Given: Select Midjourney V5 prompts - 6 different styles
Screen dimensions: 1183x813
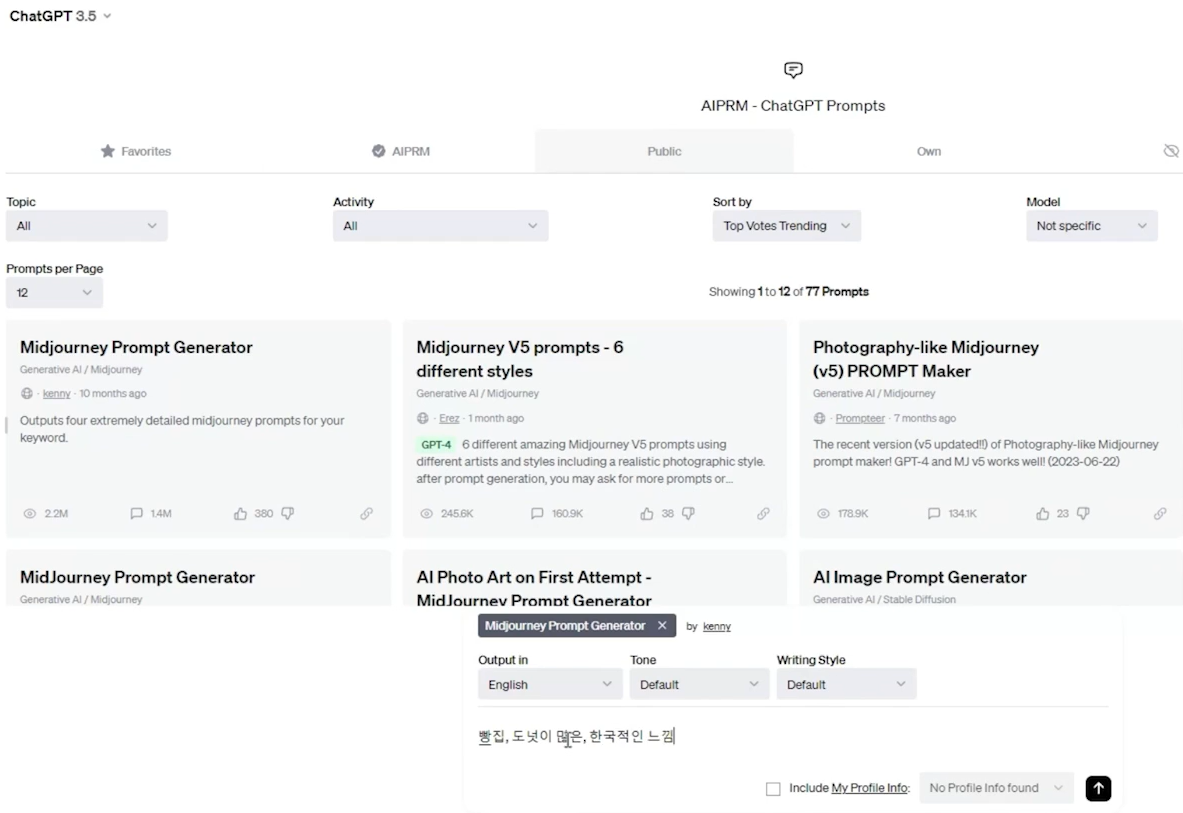Looking at the screenshot, I should (x=520, y=359).
